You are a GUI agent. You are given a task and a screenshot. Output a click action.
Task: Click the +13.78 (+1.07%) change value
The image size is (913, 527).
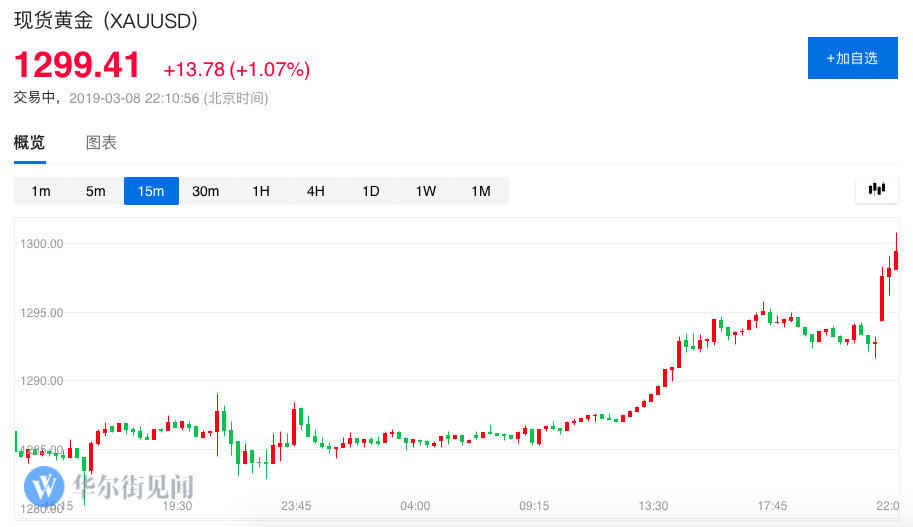point(237,69)
